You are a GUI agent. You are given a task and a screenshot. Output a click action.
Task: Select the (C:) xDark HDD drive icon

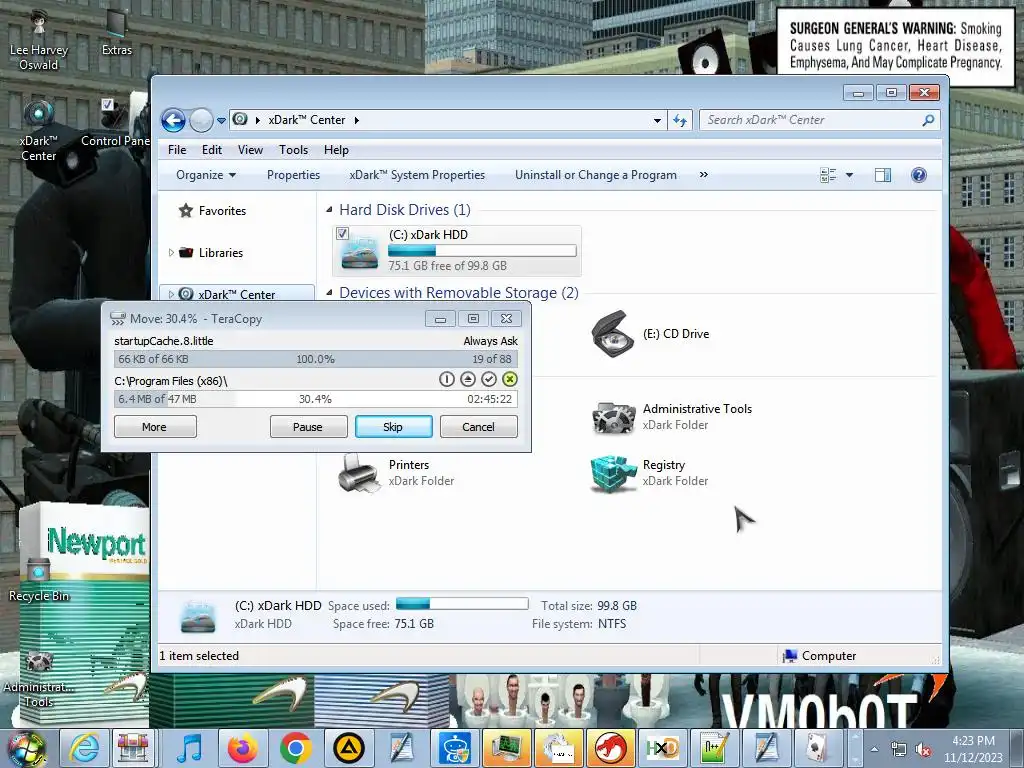point(360,253)
